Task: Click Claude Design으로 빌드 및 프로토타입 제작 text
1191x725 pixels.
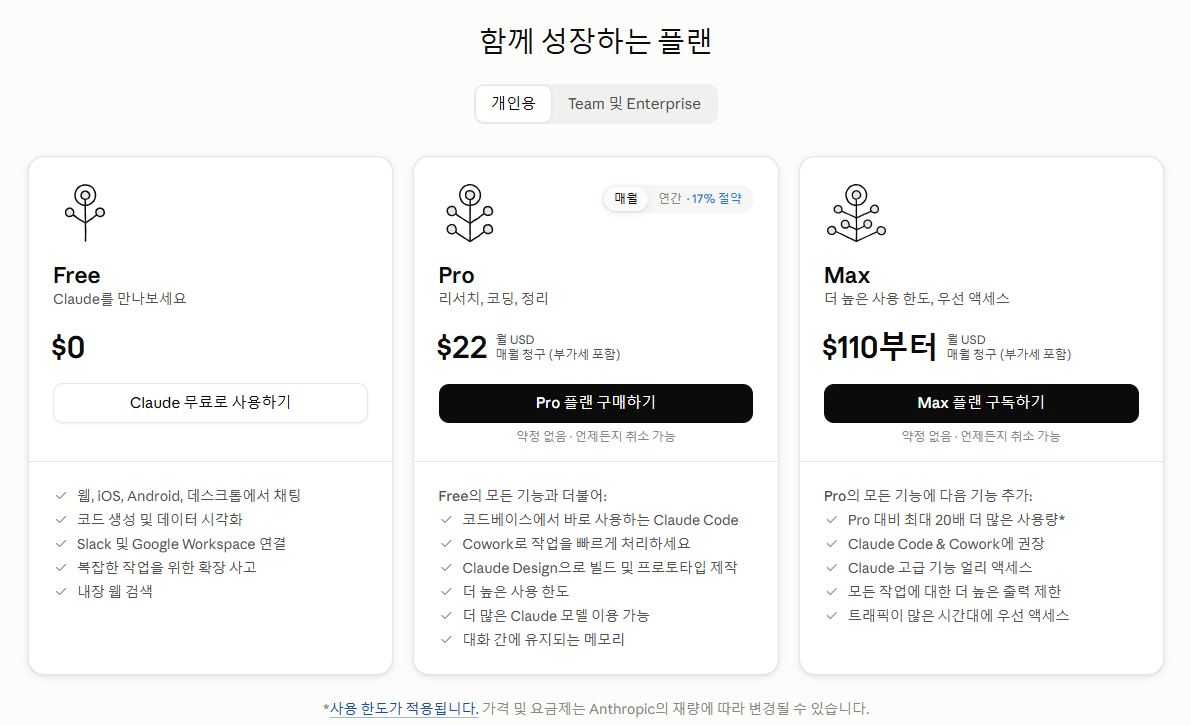Action: pyautogui.click(x=600, y=568)
